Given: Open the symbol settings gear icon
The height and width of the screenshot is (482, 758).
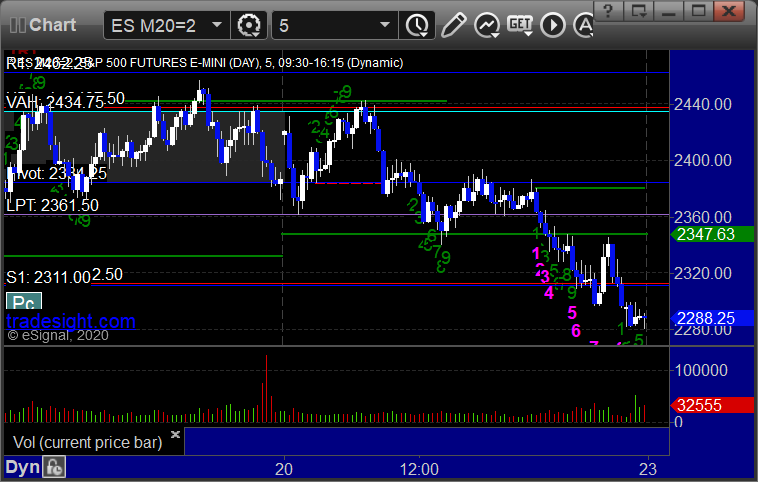Looking at the screenshot, I should (248, 25).
